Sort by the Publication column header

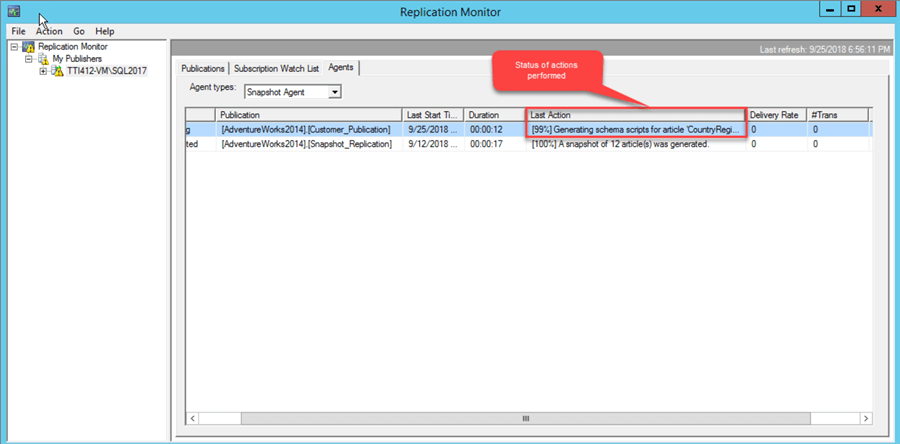click(308, 115)
